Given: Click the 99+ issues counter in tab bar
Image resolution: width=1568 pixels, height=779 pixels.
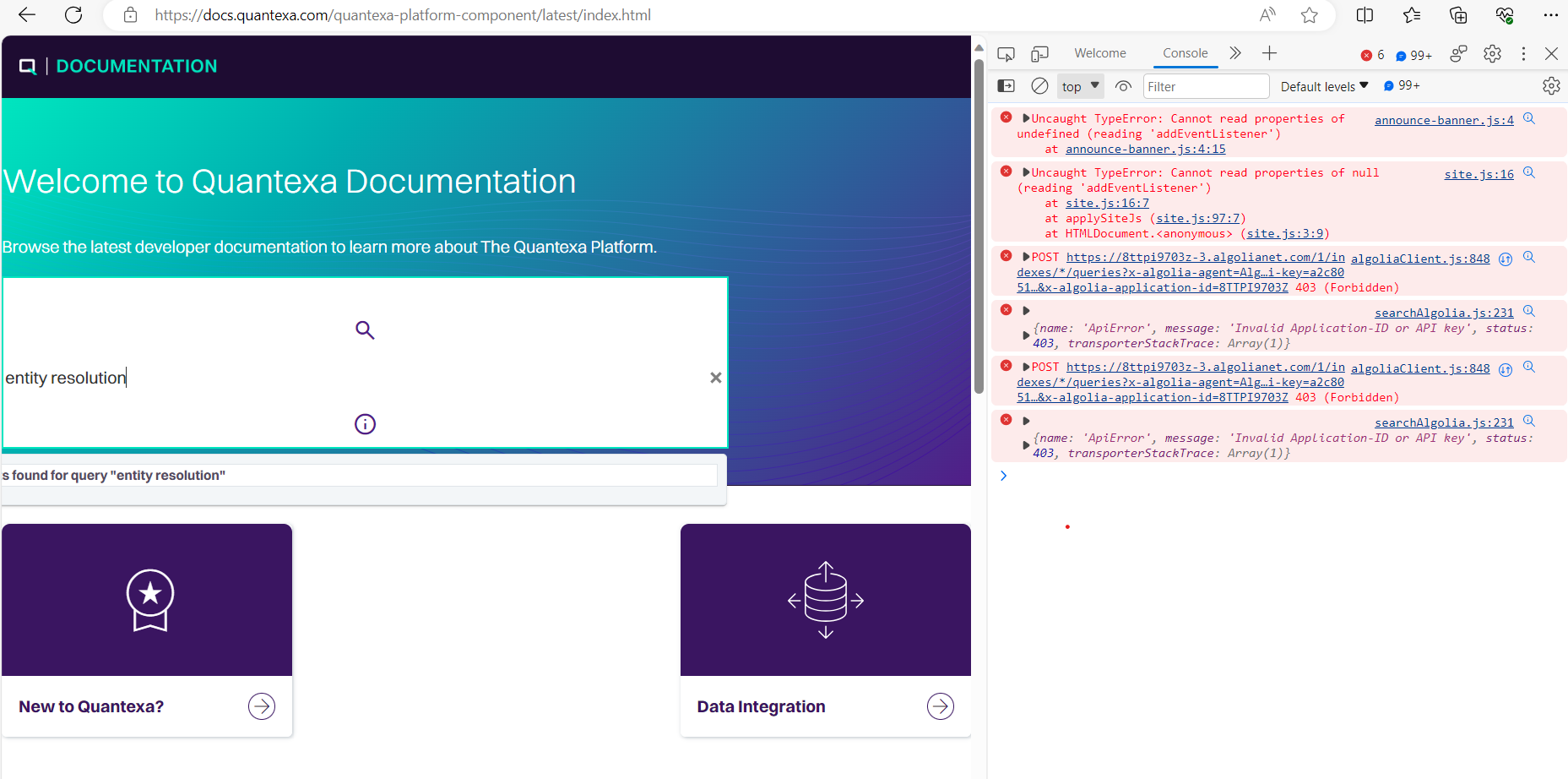Looking at the screenshot, I should [1414, 56].
